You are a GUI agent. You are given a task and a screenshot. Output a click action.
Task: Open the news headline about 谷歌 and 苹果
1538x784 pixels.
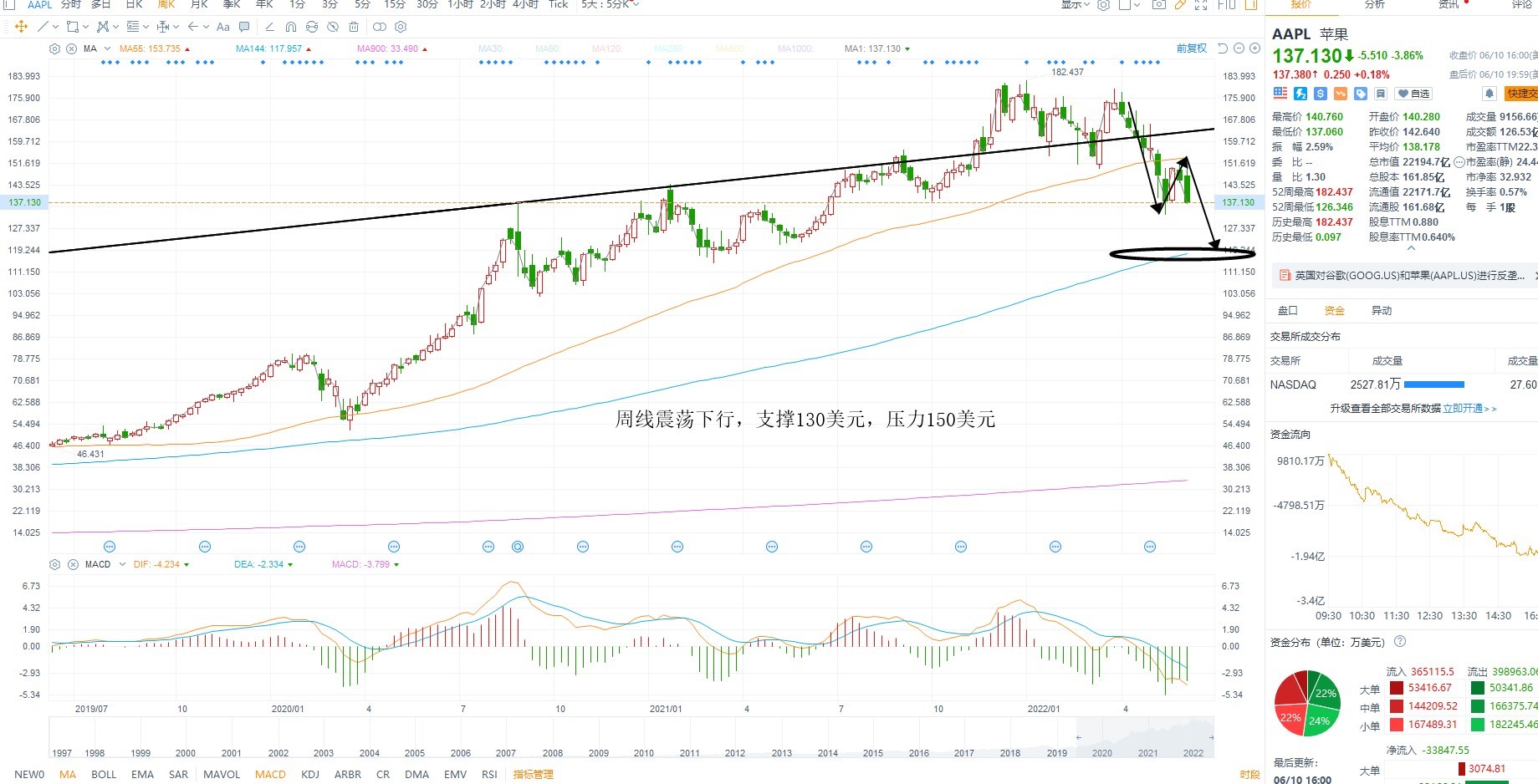[x=1410, y=275]
